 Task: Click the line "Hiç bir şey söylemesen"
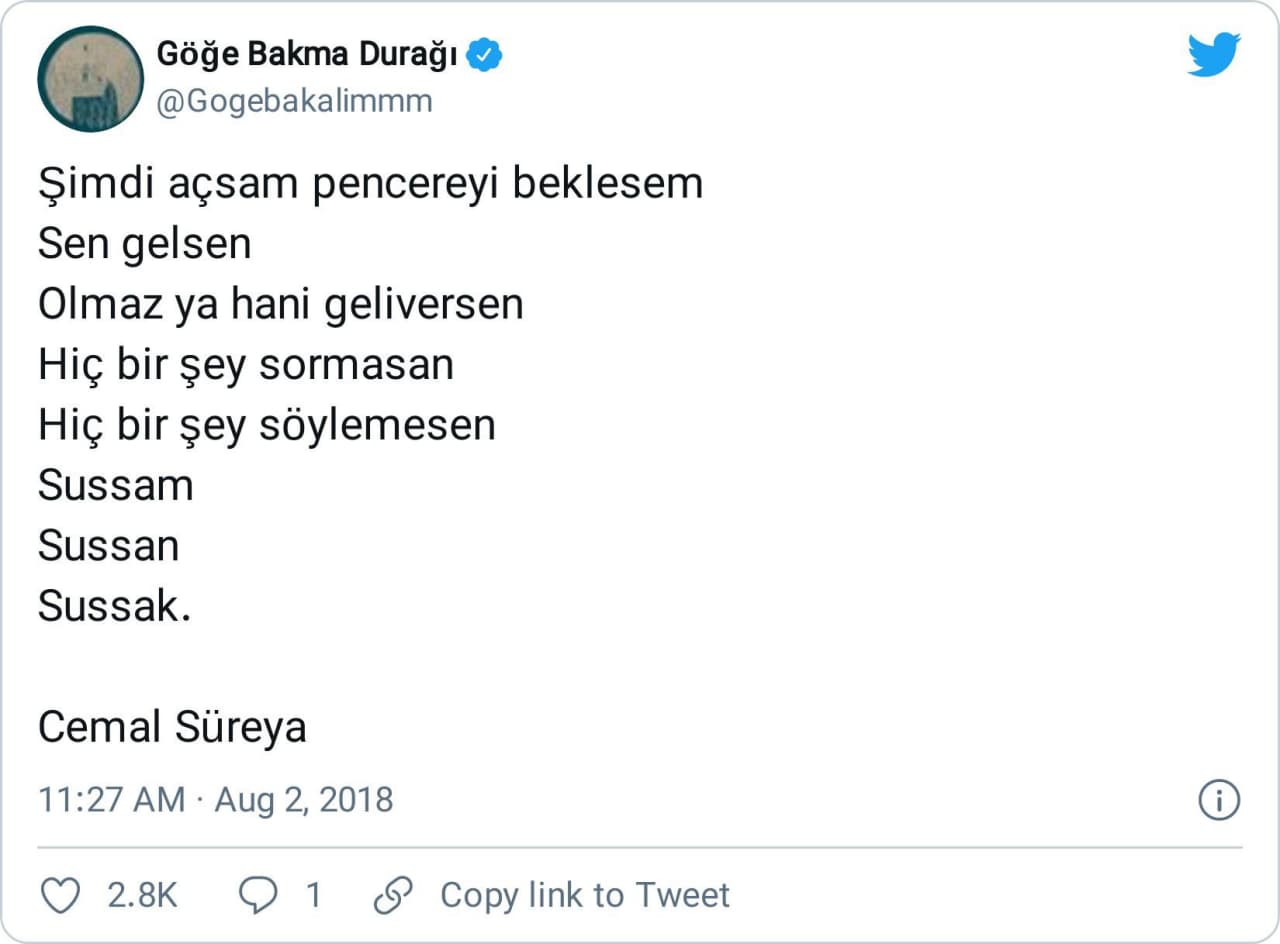coord(267,425)
